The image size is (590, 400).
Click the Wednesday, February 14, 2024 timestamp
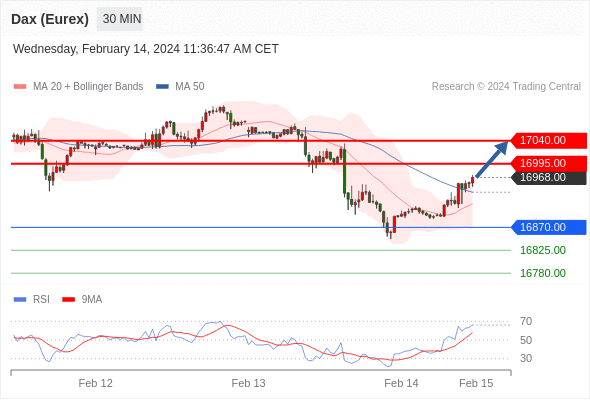146,49
